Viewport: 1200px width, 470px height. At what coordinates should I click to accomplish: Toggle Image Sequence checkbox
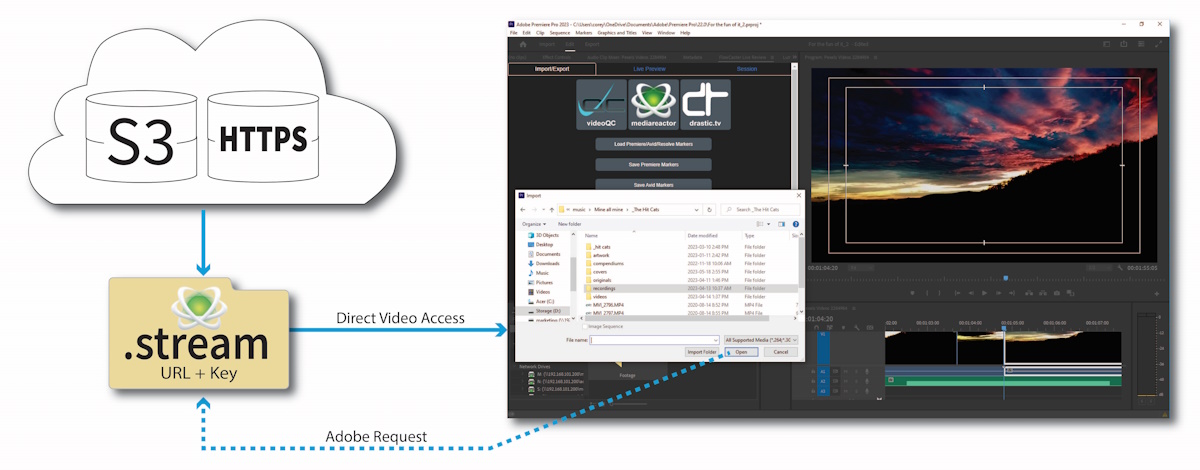click(585, 326)
